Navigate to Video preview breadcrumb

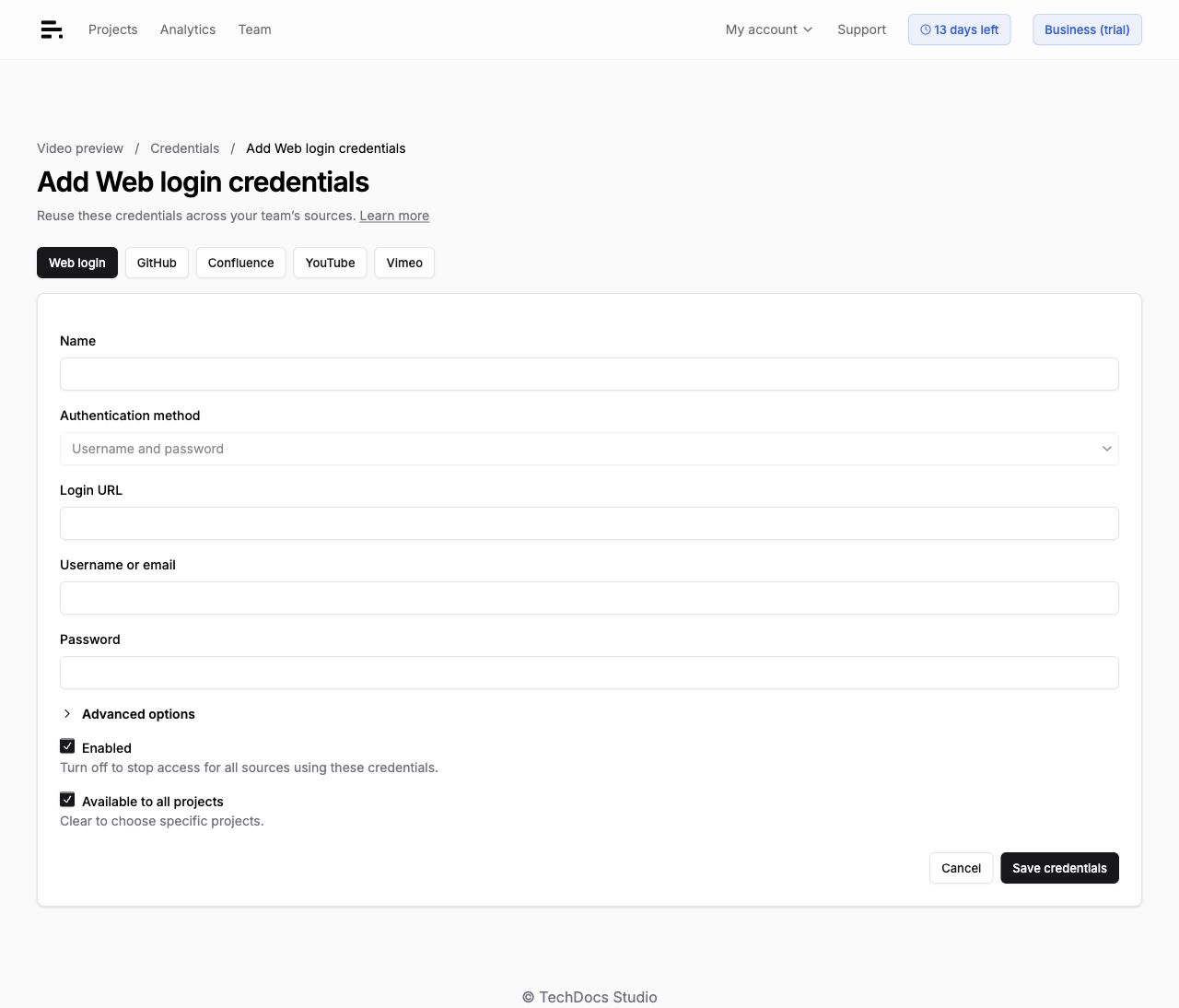[x=80, y=148]
